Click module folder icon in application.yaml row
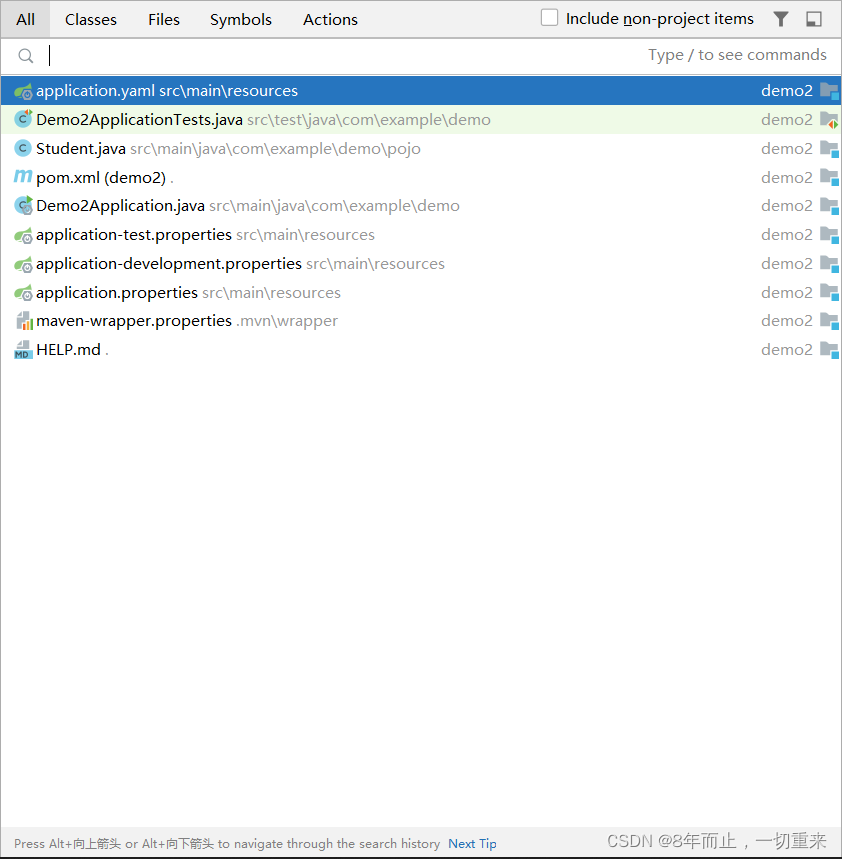The height and width of the screenshot is (859, 842). [829, 91]
